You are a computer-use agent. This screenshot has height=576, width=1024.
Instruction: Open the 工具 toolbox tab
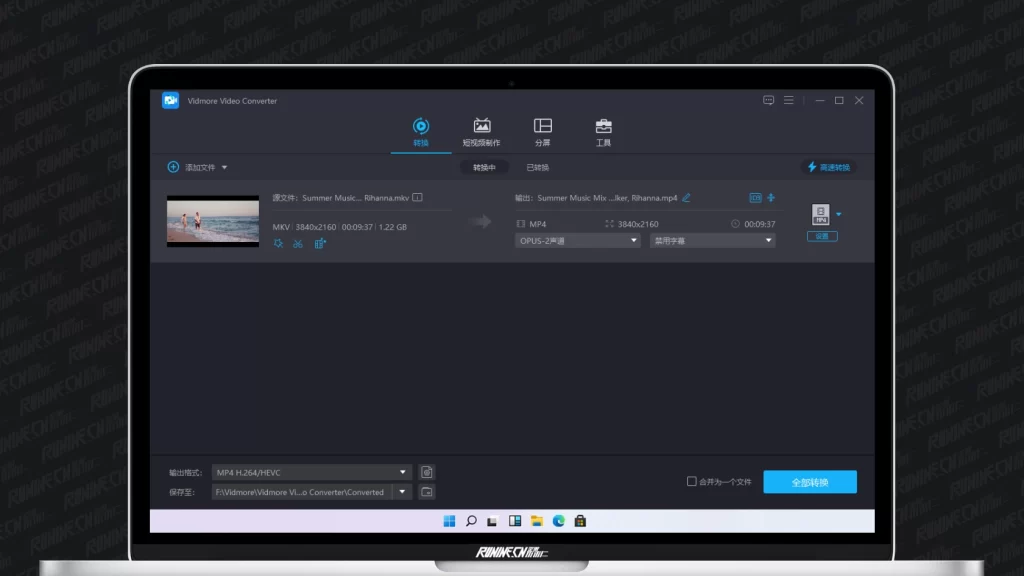coord(603,132)
